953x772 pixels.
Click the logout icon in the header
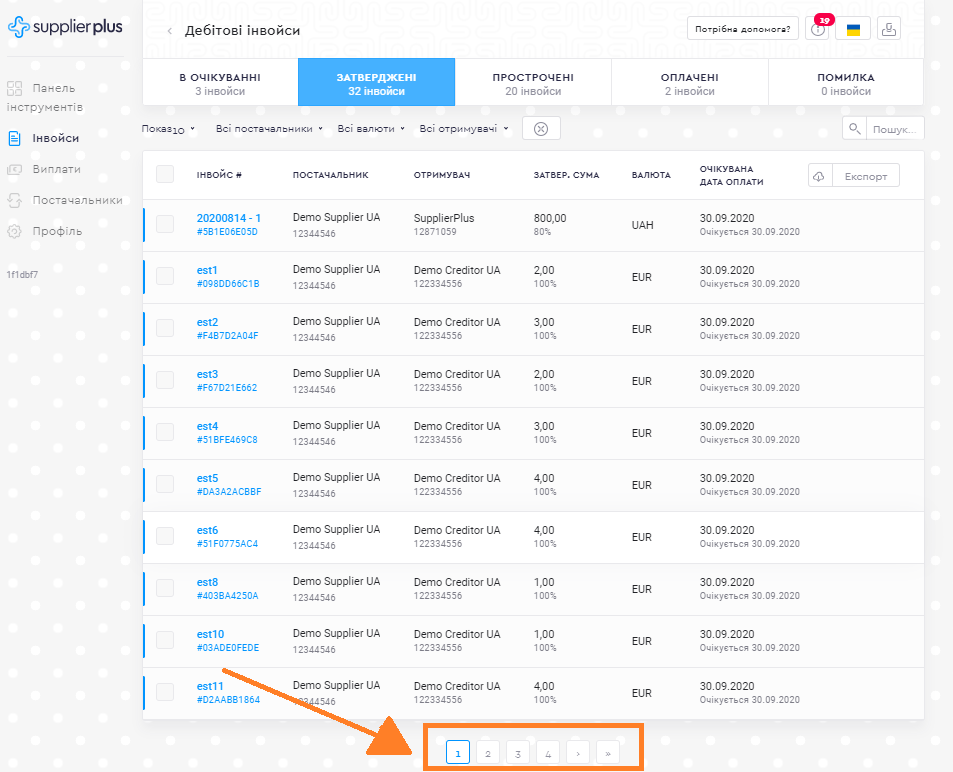tap(888, 29)
